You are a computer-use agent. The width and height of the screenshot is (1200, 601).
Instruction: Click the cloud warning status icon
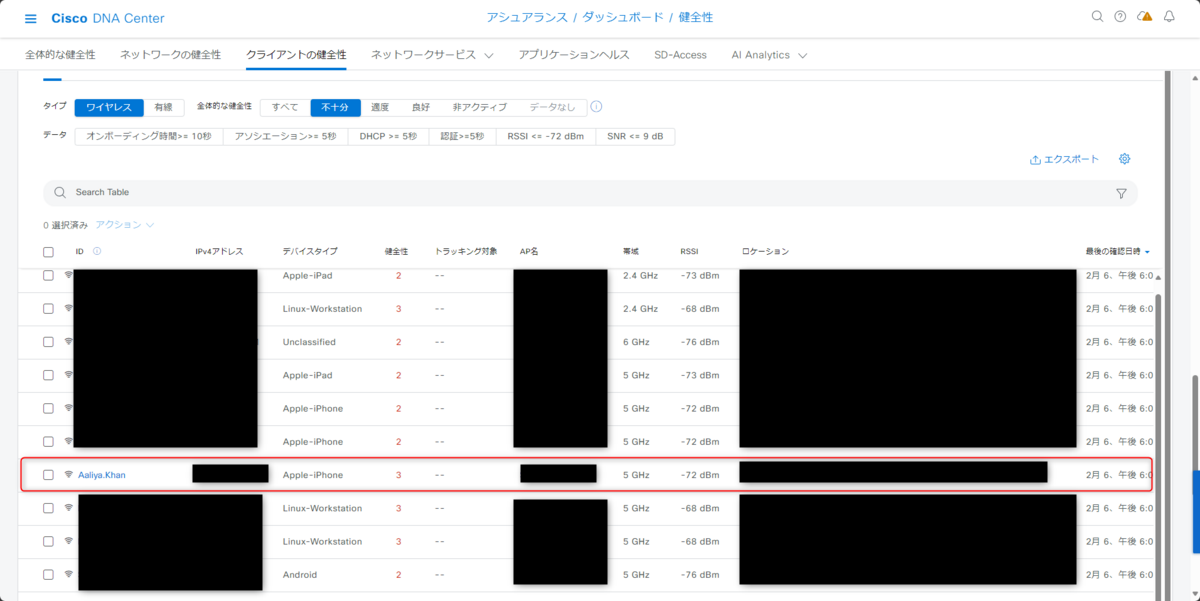click(1145, 17)
